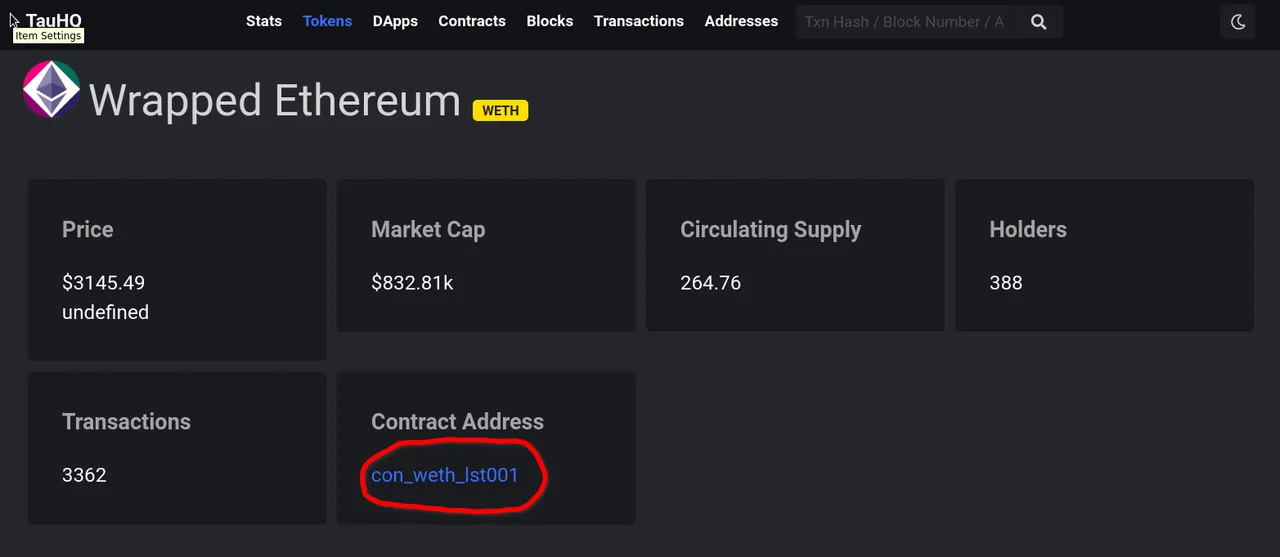This screenshot has width=1280, height=557.
Task: Click the yellow WETH badge
Action: 500,110
